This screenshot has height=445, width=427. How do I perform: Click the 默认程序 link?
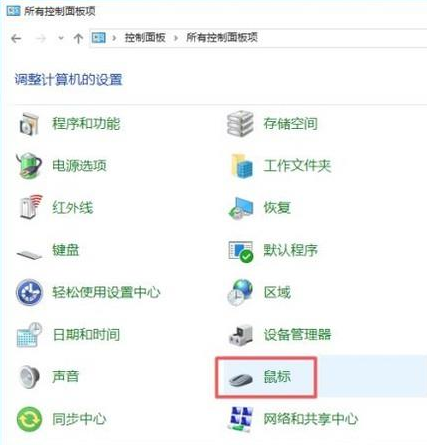coord(290,250)
